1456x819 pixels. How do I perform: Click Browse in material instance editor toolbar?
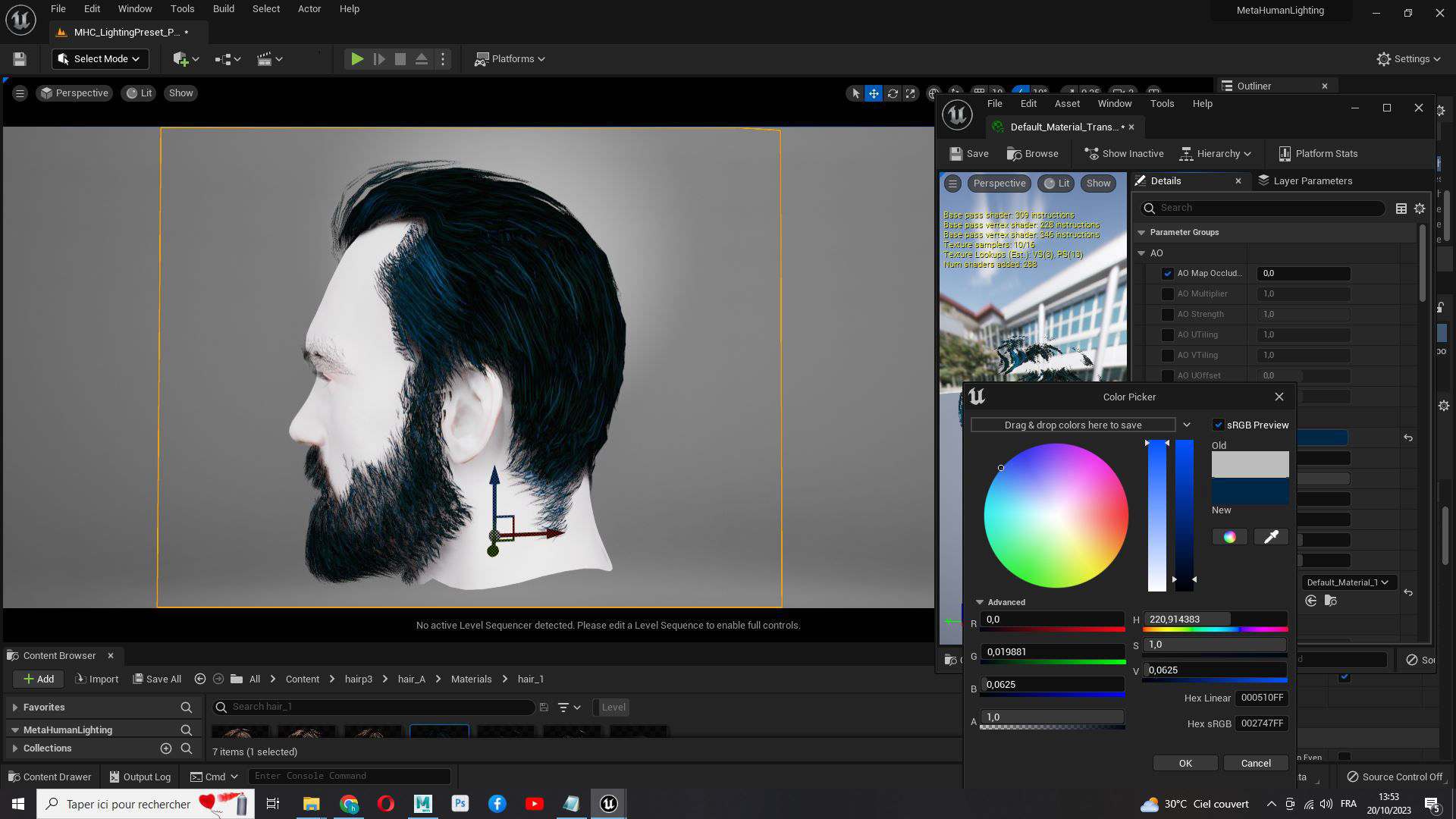point(1032,154)
